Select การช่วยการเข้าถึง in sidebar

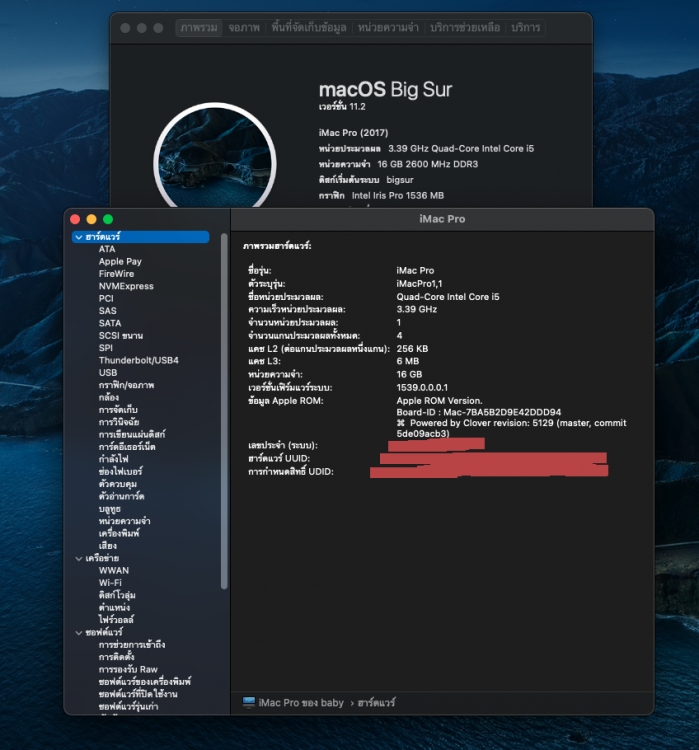coord(132,645)
